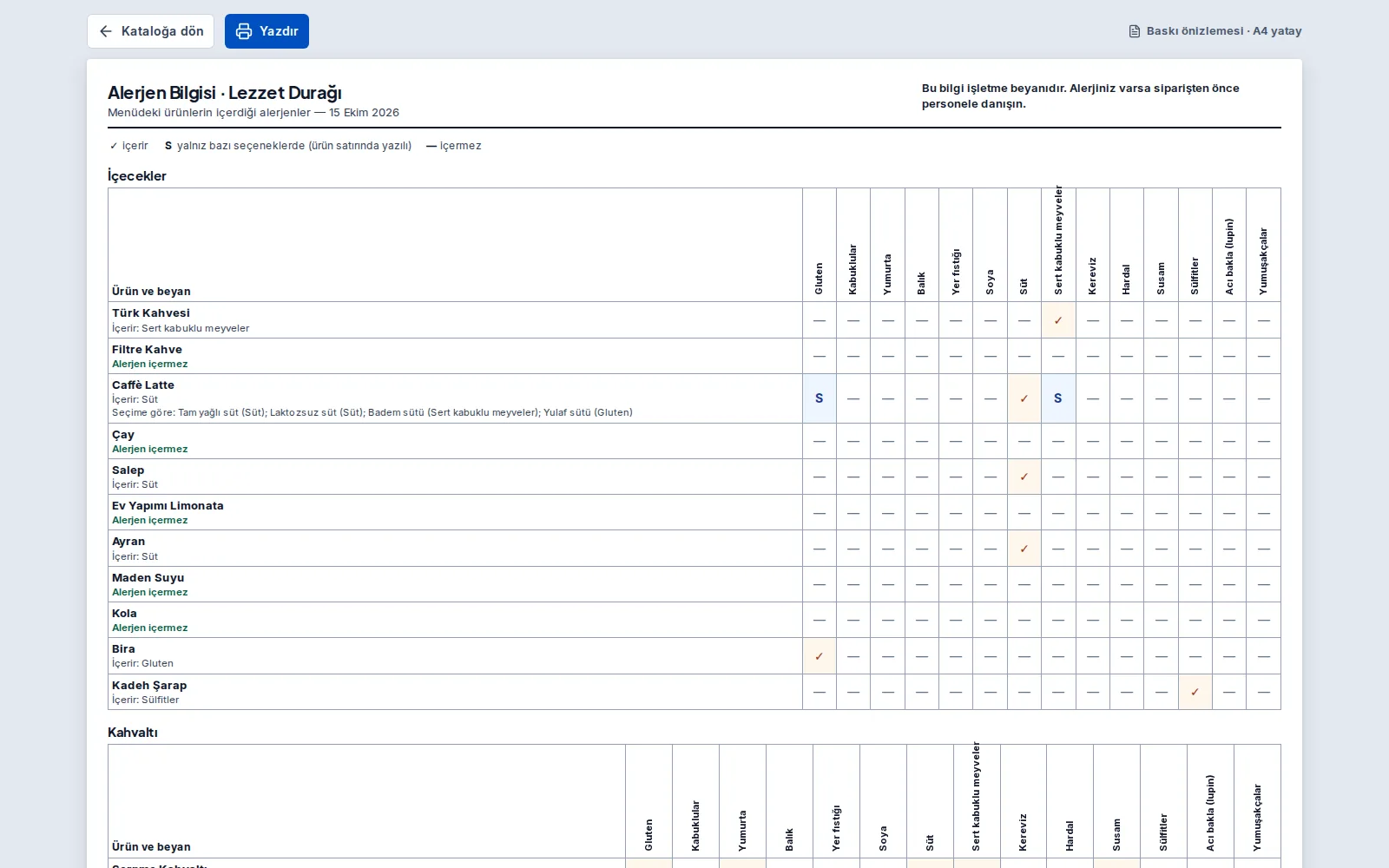Click the document icon beside Baskı önizlemesi

pyautogui.click(x=1135, y=31)
